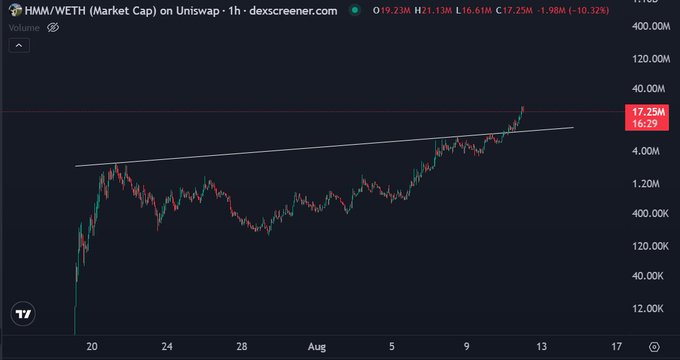Select the Volume indicator label
This screenshot has height=360, width=680.
pos(24,28)
